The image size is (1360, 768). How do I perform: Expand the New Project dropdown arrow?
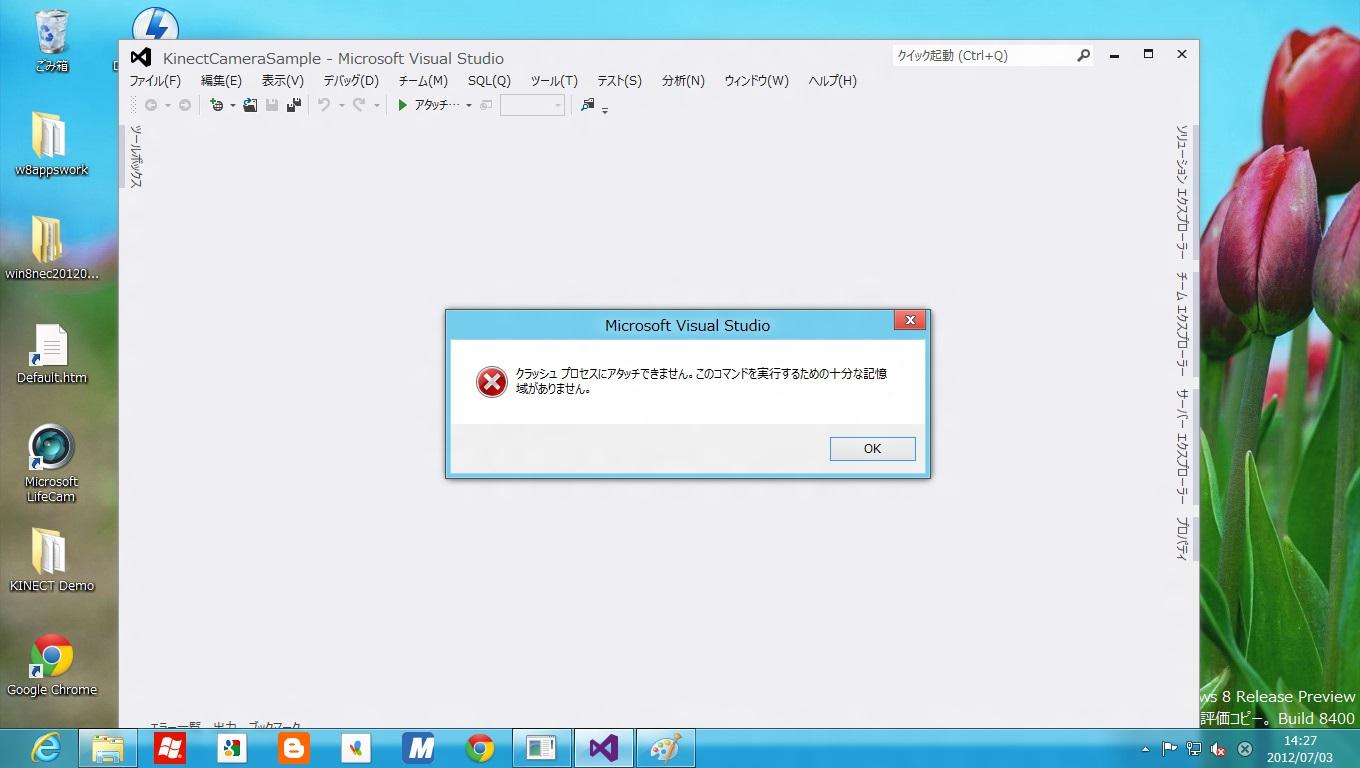(x=233, y=105)
